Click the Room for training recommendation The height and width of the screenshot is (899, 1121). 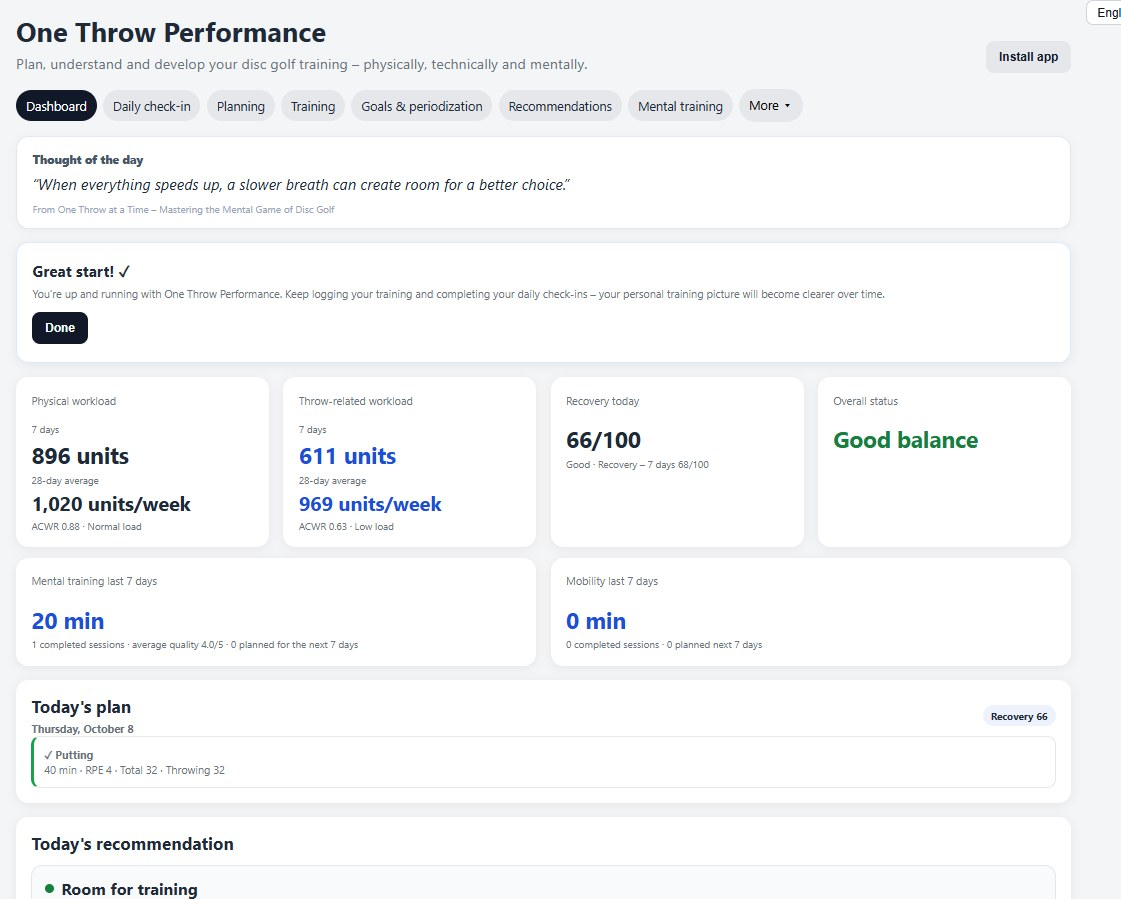(129, 889)
